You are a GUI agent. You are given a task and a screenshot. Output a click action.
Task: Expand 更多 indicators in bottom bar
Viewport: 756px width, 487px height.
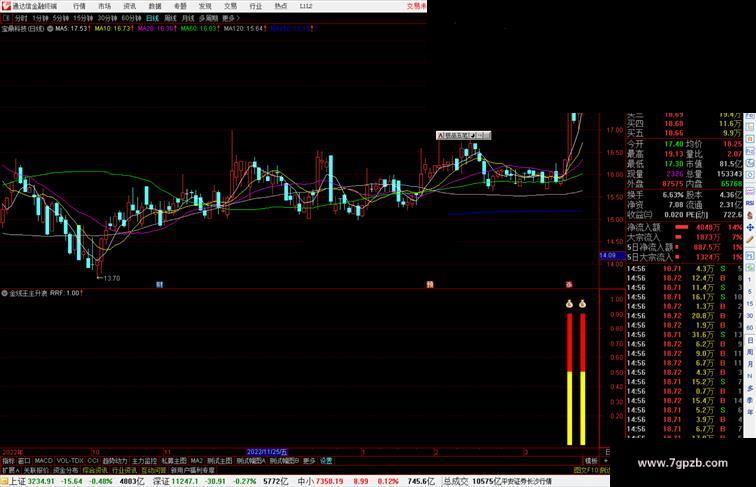click(309, 461)
